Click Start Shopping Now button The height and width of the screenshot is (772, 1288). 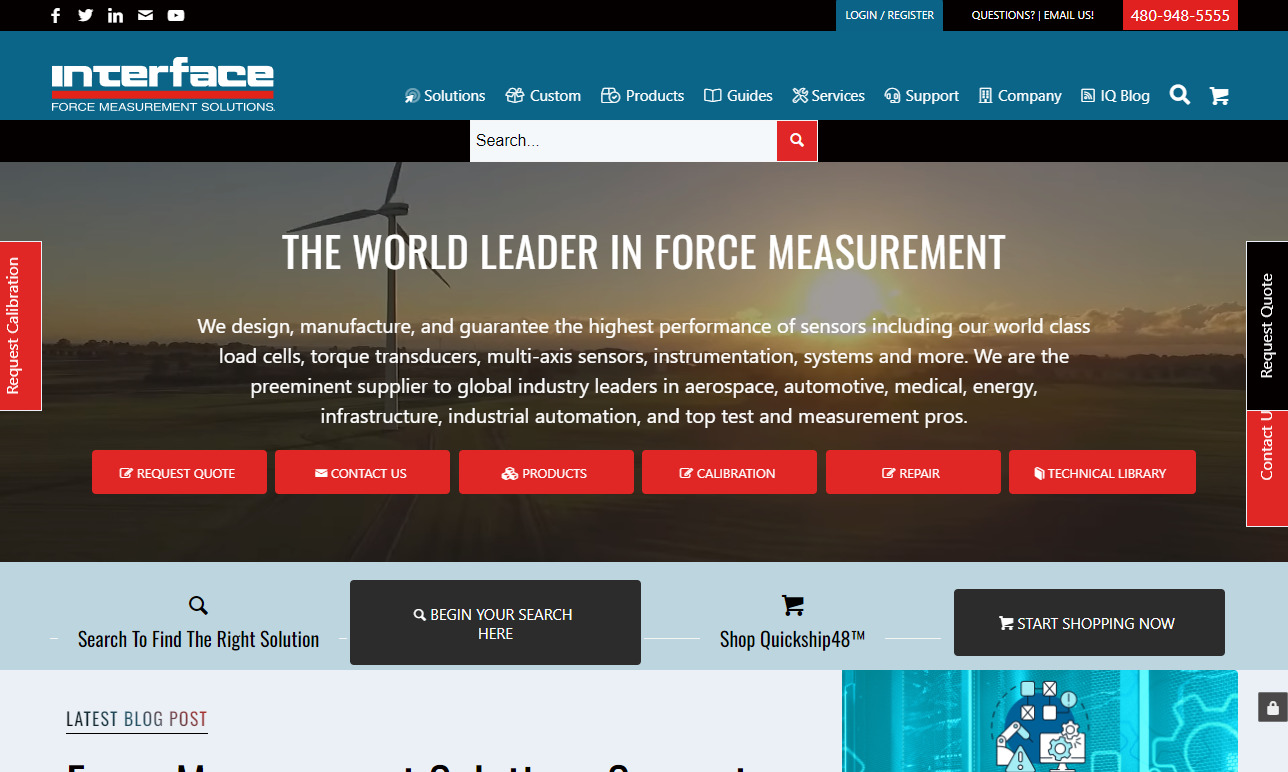tap(1088, 623)
